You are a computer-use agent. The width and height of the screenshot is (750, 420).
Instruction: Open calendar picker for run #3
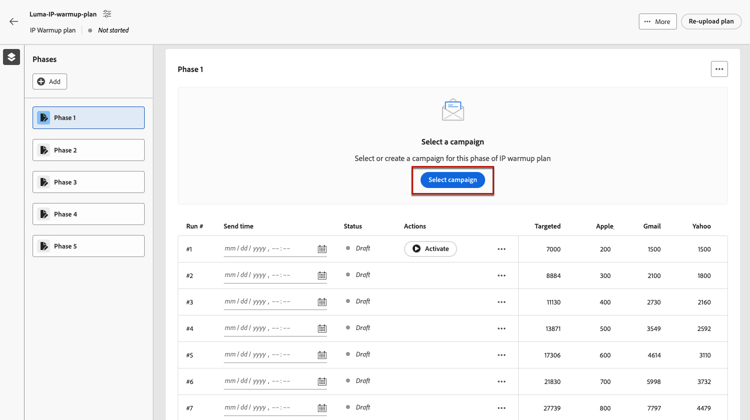[x=322, y=302]
